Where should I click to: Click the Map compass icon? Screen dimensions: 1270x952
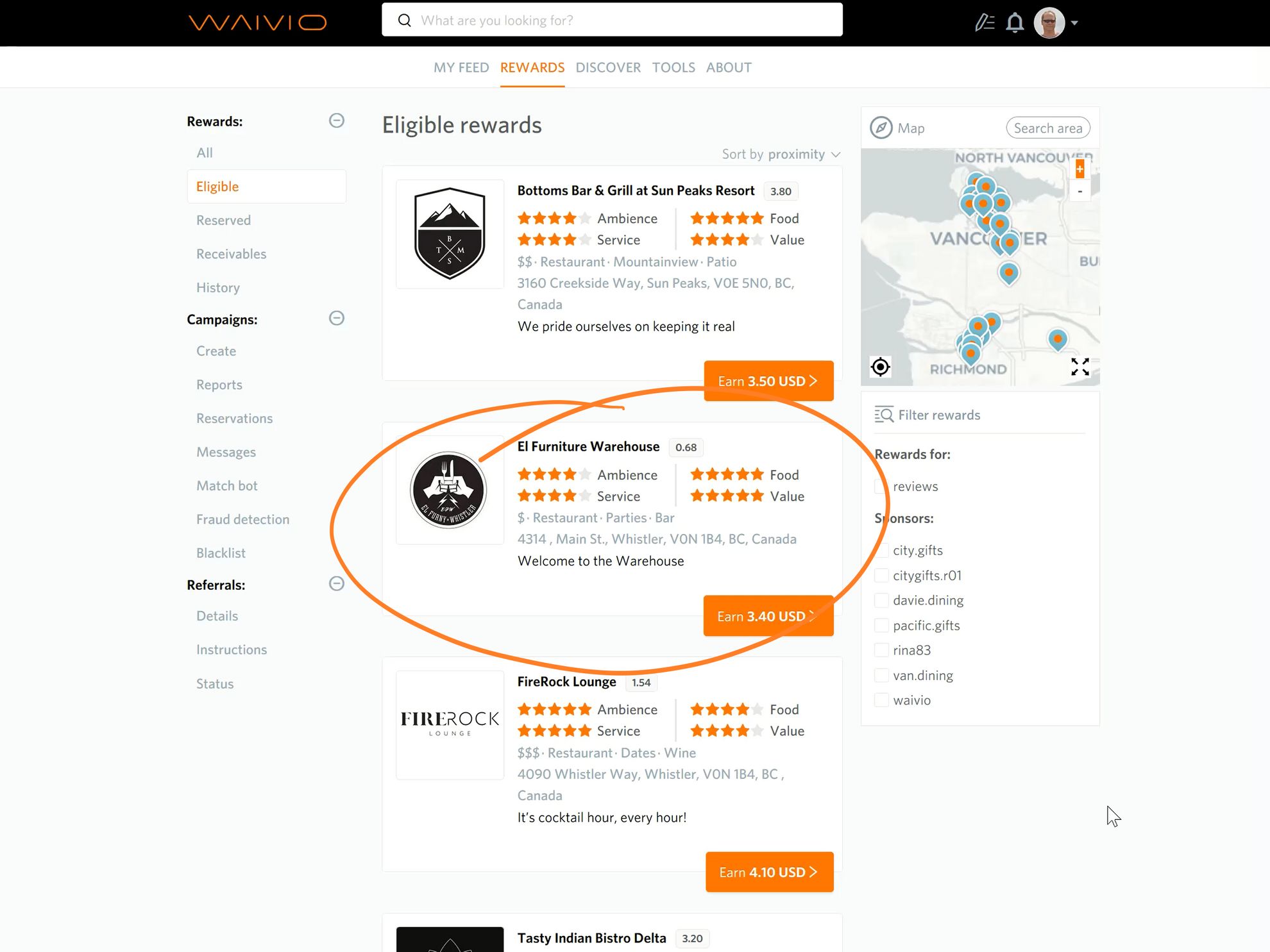click(x=881, y=128)
